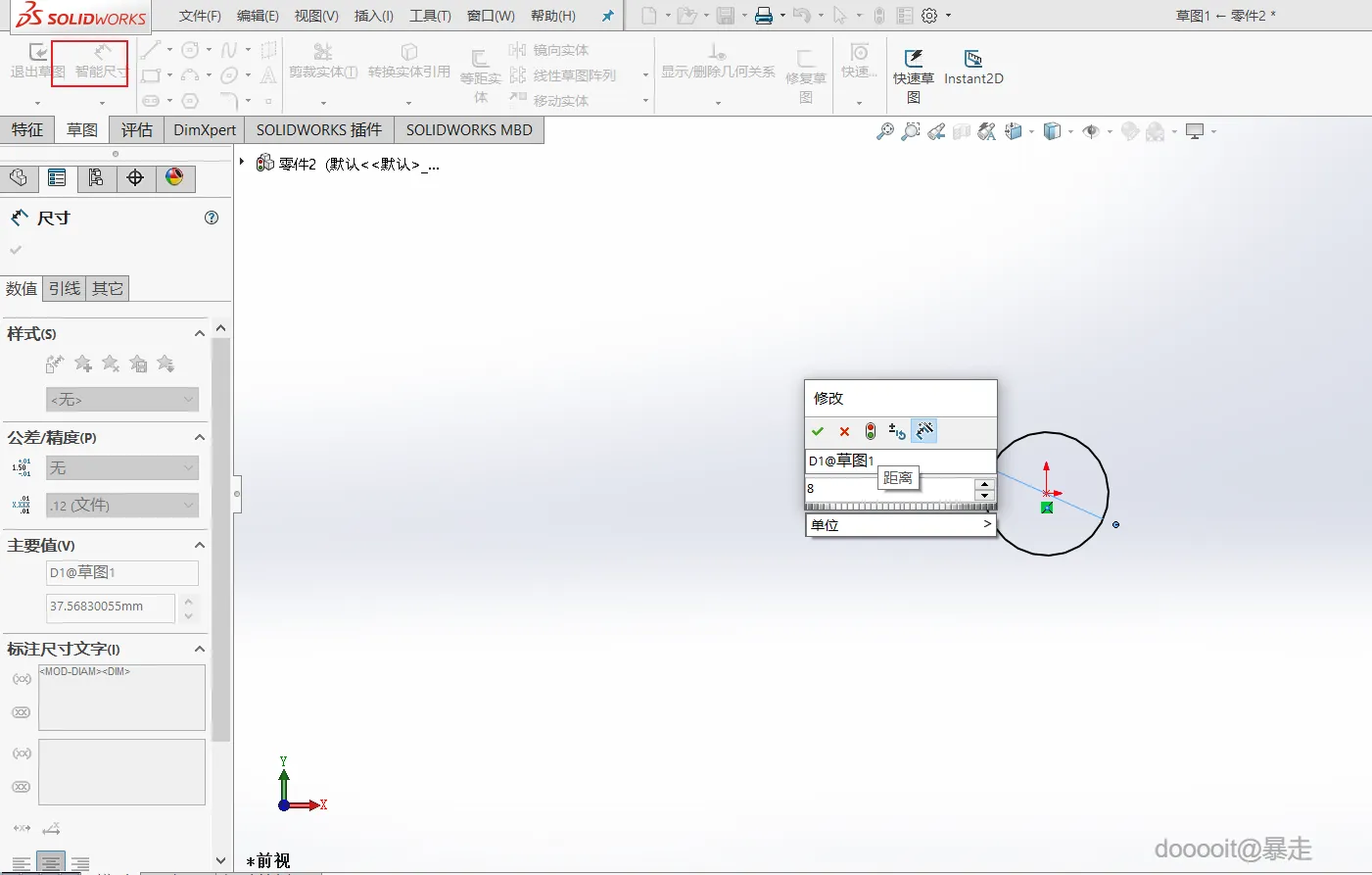The height and width of the screenshot is (875, 1372).
Task: Open the dimension panel help icon
Action: [x=212, y=218]
